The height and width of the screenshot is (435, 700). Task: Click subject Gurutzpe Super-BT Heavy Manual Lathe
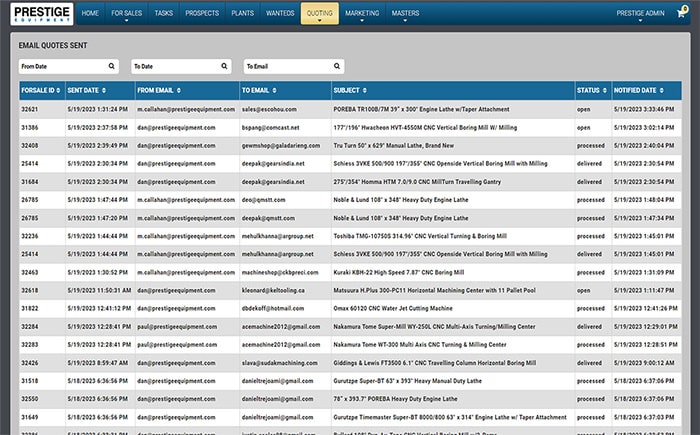tap(408, 381)
